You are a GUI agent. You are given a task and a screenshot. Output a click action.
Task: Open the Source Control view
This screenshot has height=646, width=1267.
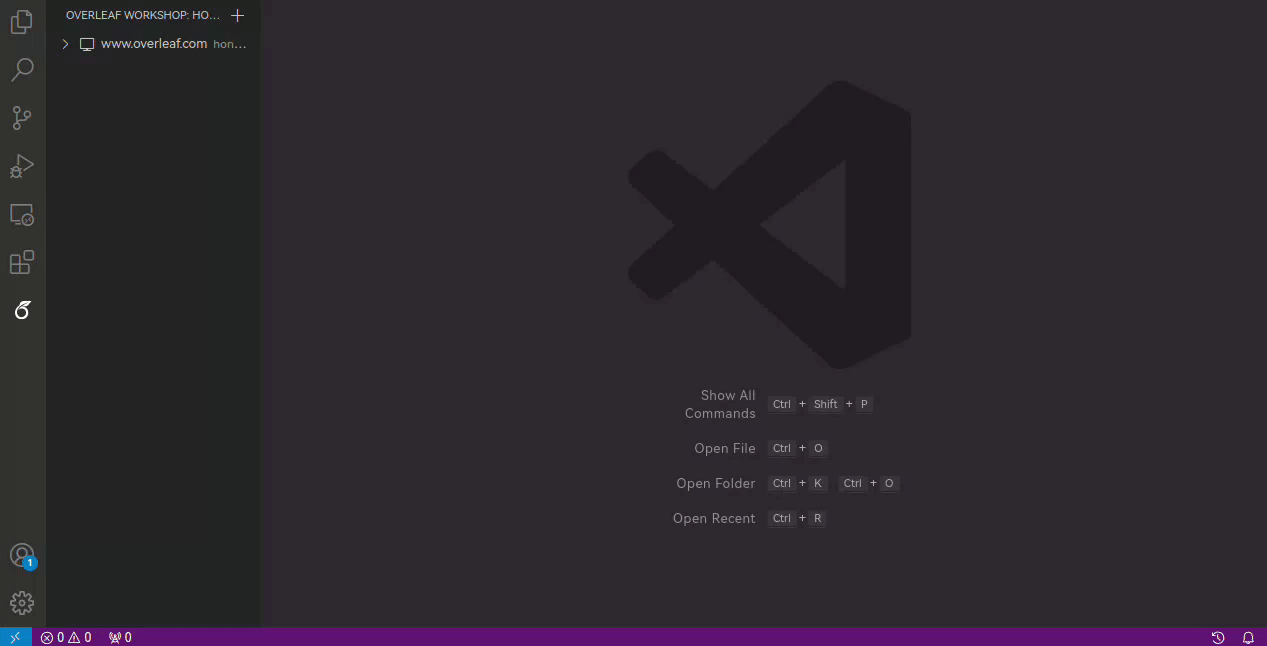click(x=22, y=118)
